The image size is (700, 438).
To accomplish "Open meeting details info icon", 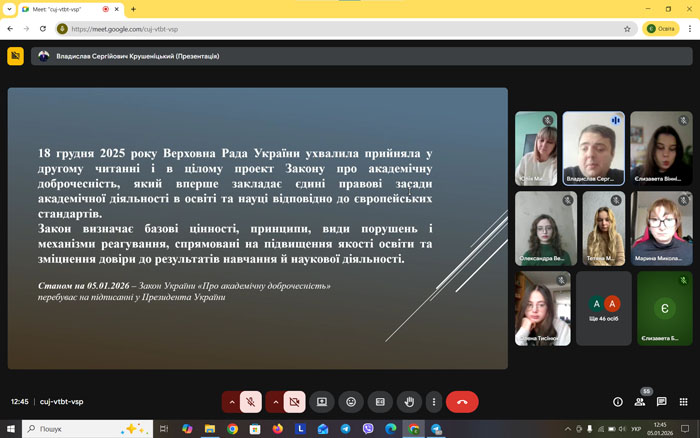I will (617, 401).
